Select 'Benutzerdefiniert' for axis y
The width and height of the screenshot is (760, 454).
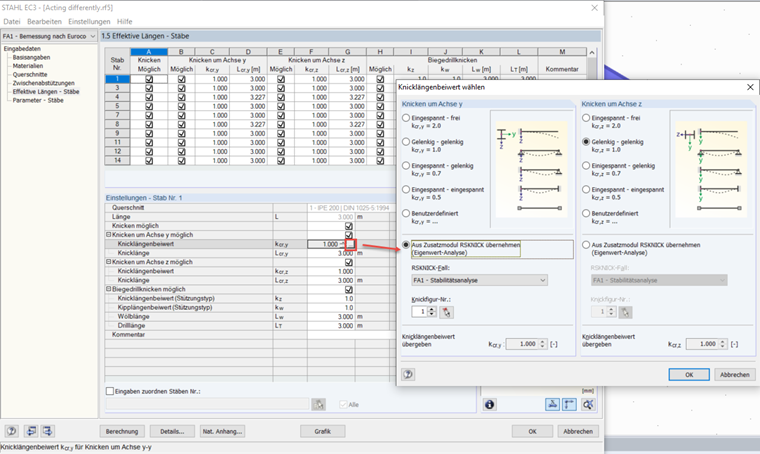406,213
